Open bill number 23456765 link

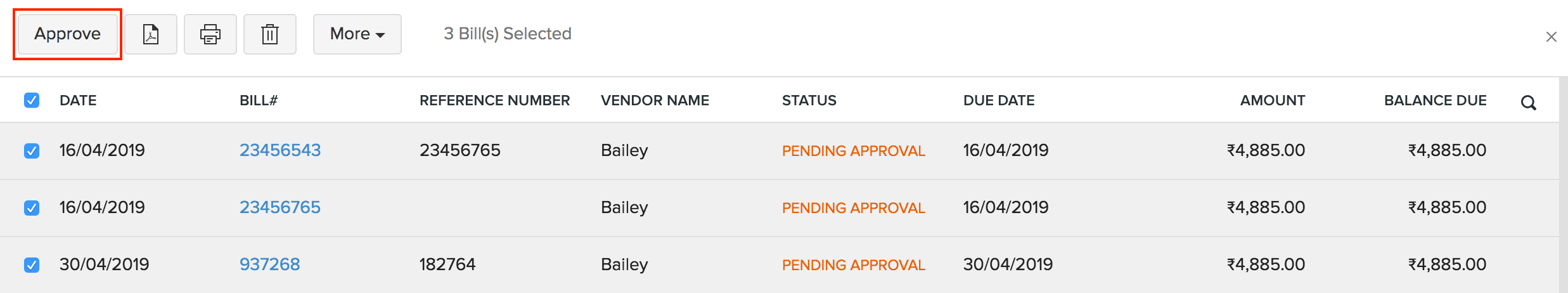coord(280,207)
